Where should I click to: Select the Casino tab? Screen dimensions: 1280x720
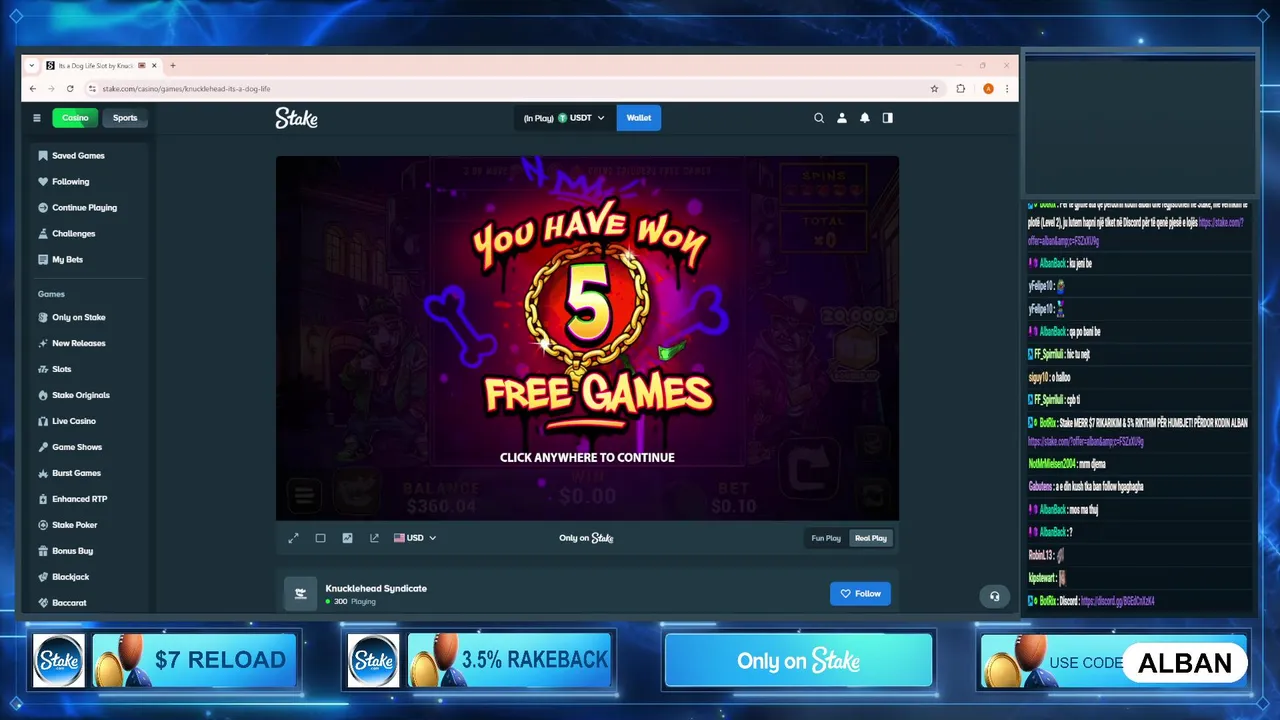[75, 118]
